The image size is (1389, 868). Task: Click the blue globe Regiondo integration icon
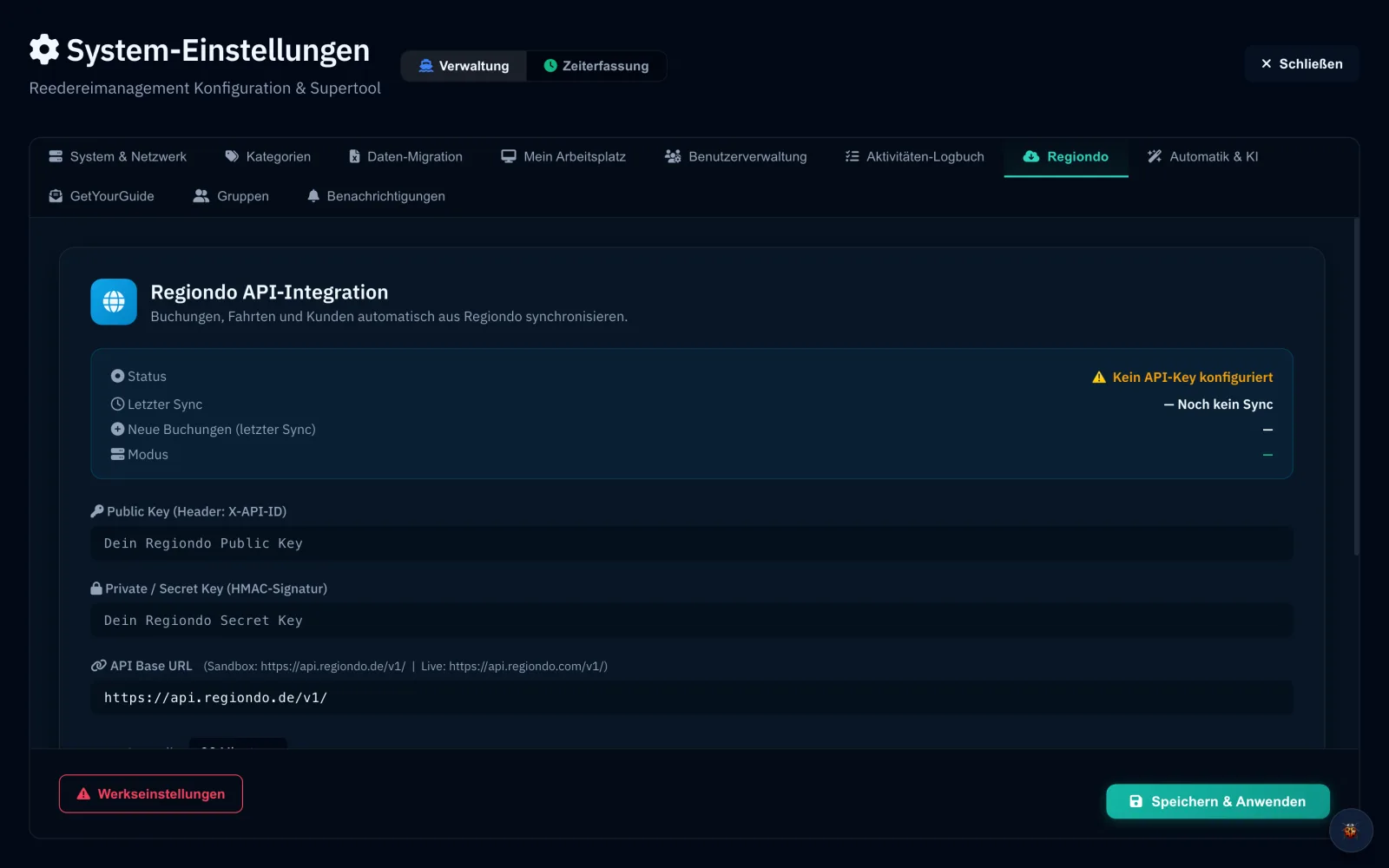(x=114, y=301)
